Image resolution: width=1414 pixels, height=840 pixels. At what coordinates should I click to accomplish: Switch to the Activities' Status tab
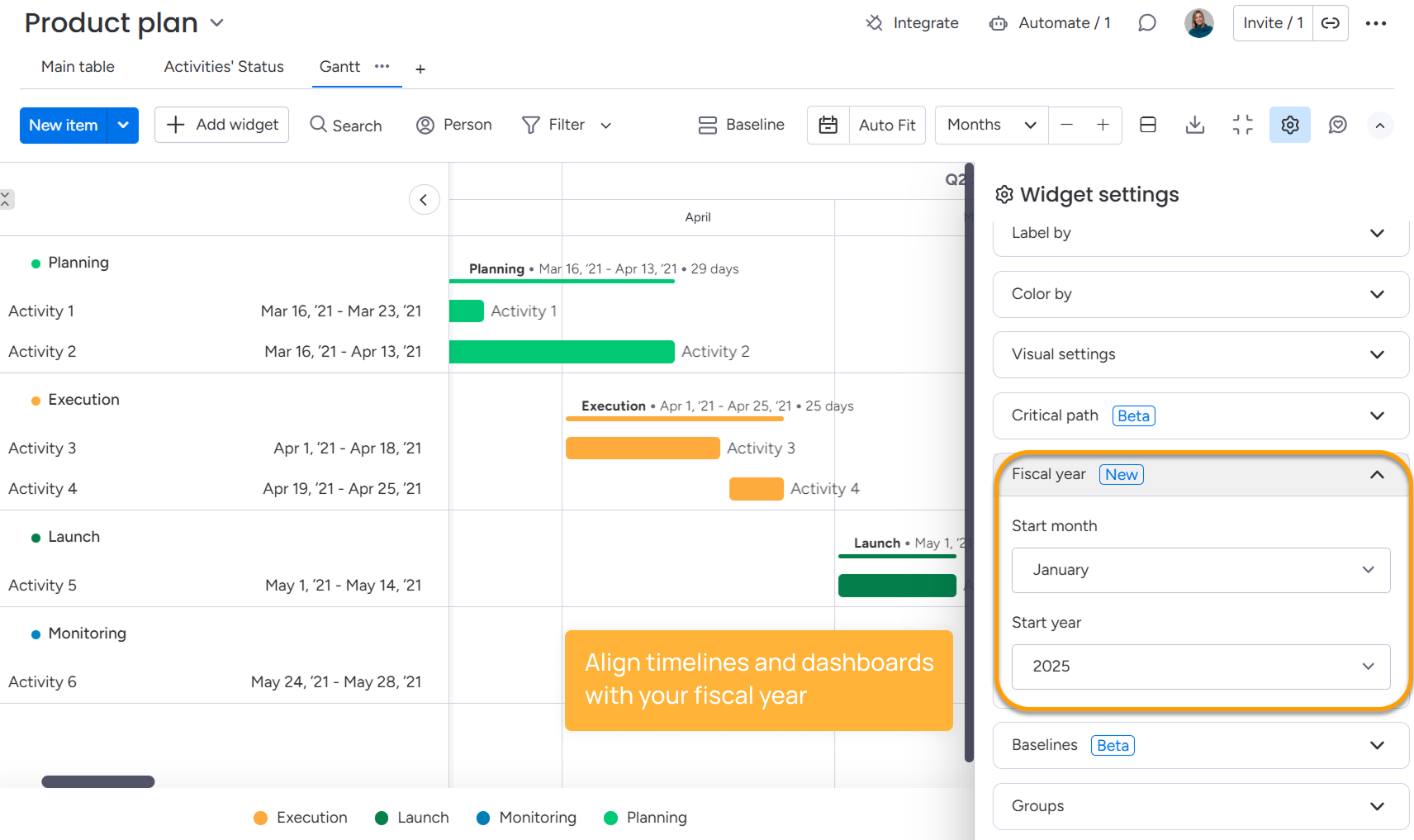[x=223, y=67]
